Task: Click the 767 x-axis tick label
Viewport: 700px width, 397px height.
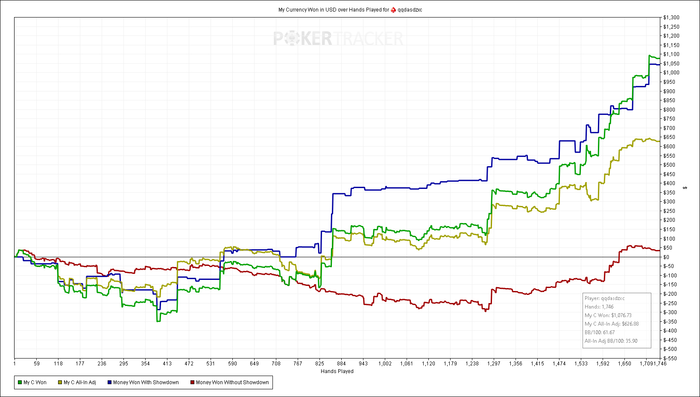Action: click(x=298, y=364)
